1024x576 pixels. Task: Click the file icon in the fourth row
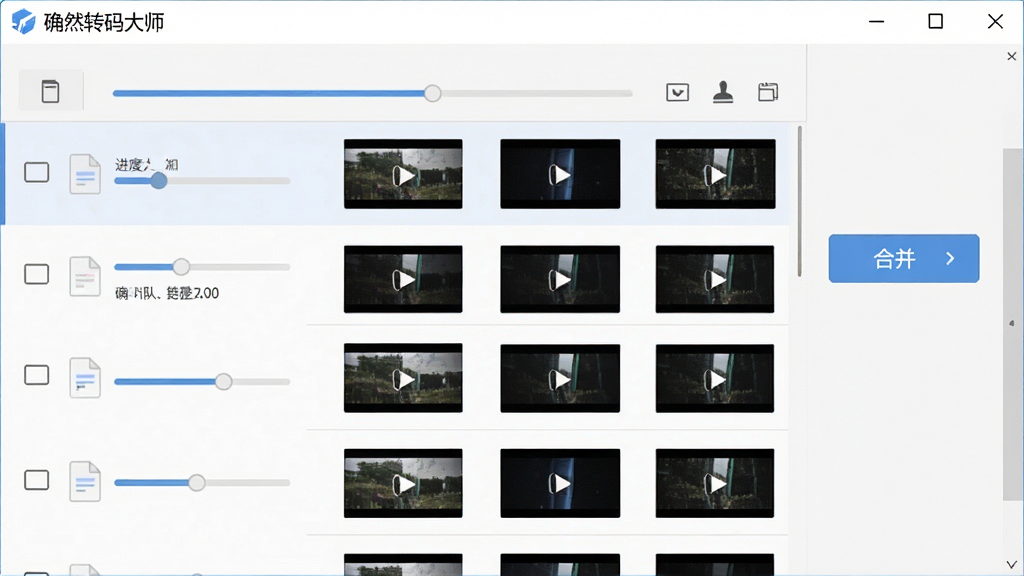click(x=85, y=481)
